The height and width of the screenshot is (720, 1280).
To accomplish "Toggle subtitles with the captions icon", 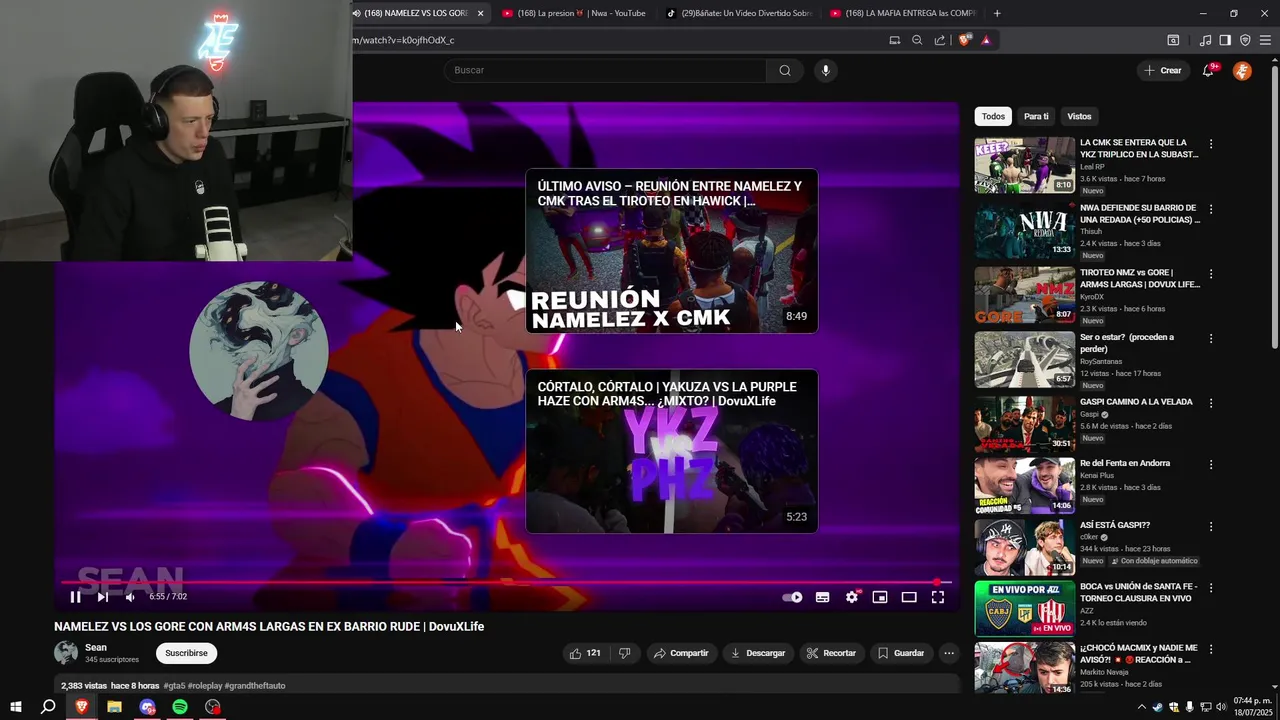I will click(x=822, y=597).
